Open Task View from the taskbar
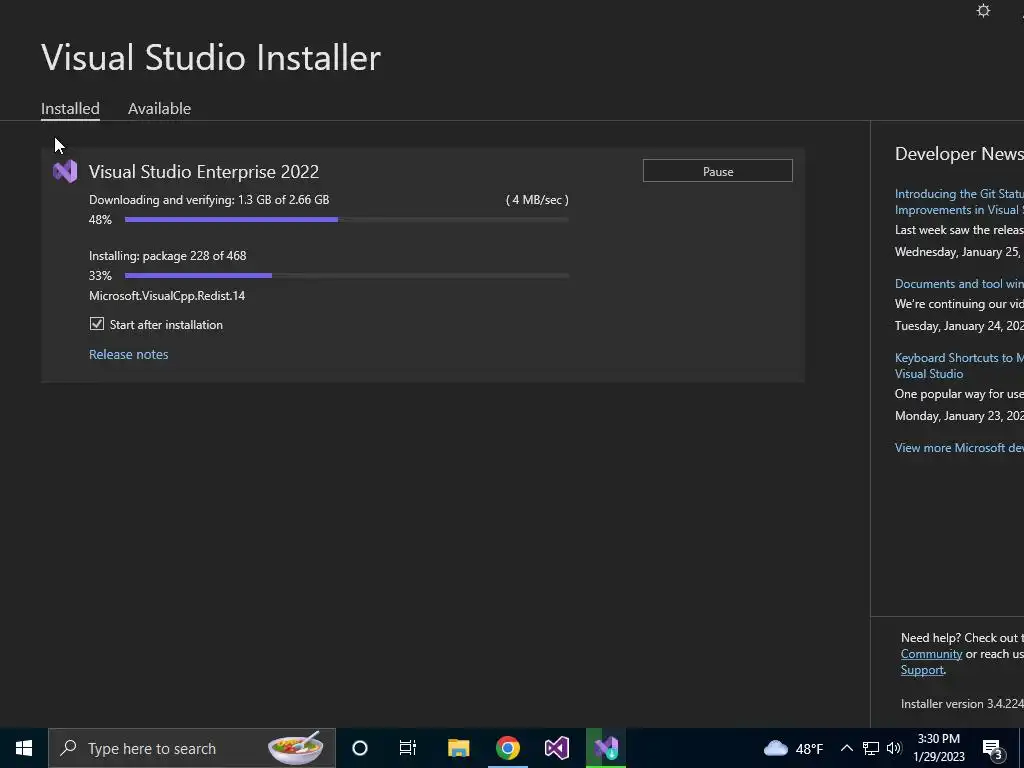This screenshot has height=768, width=1024. 408,748
